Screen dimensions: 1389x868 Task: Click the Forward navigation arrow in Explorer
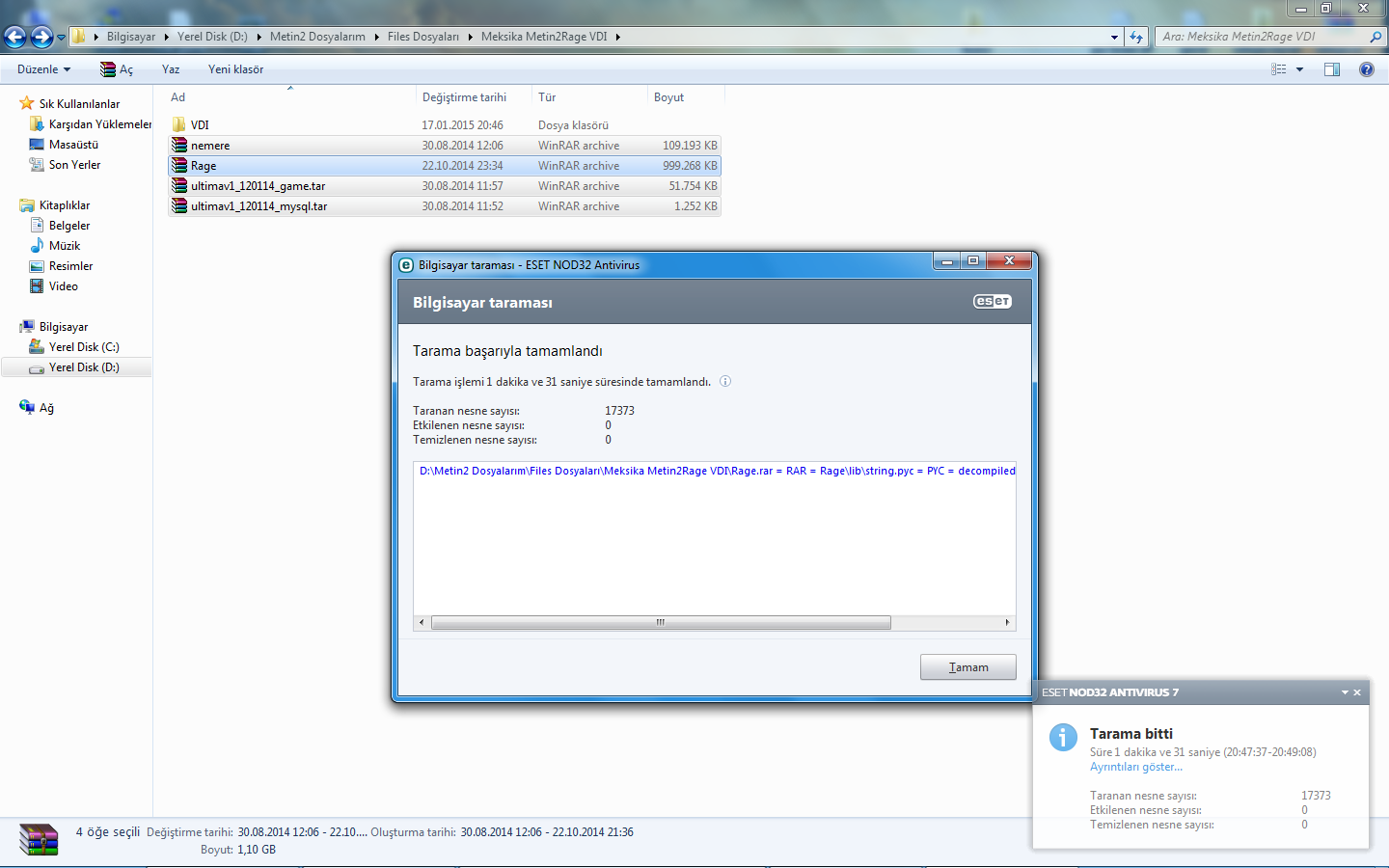(41, 37)
